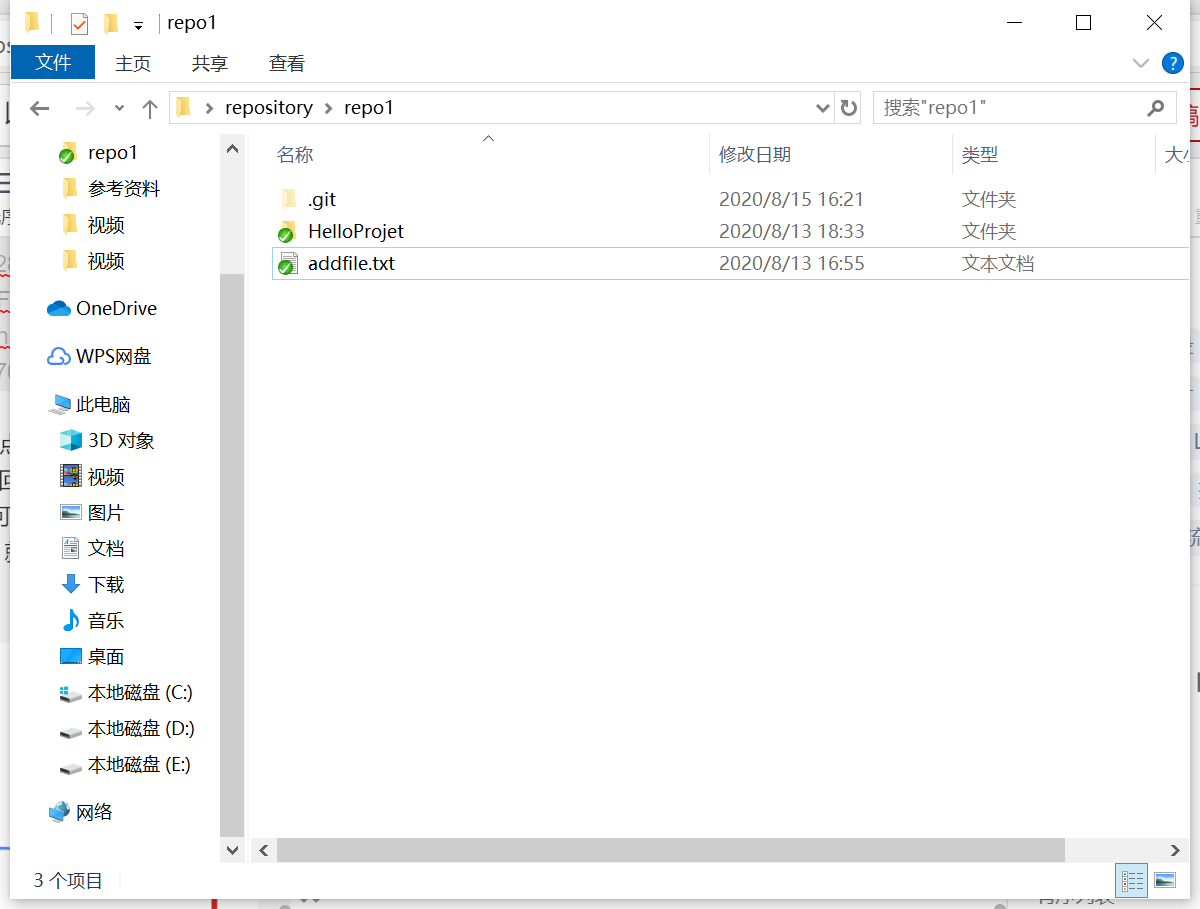The height and width of the screenshot is (909, 1200).
Task: Click the blue Help question mark icon
Action: point(1172,63)
